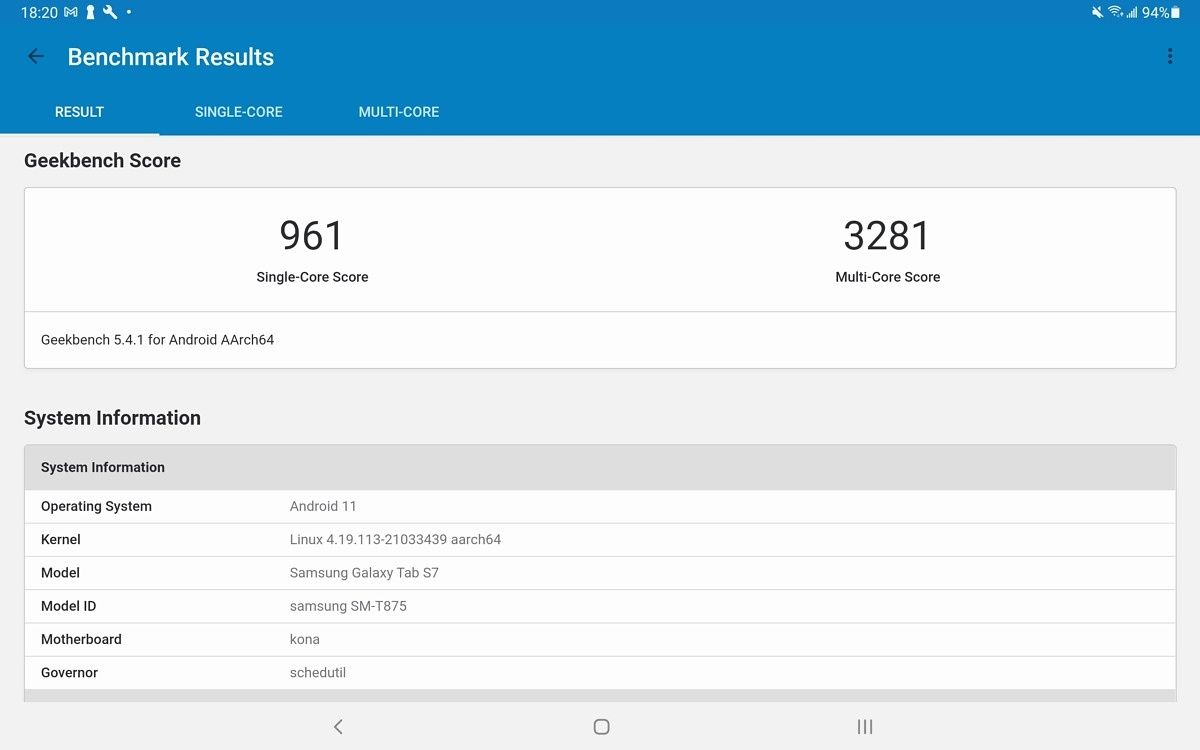Screen dimensions: 1200x750
Task: Tap the Geekbench Score heading
Action: pos(102,161)
